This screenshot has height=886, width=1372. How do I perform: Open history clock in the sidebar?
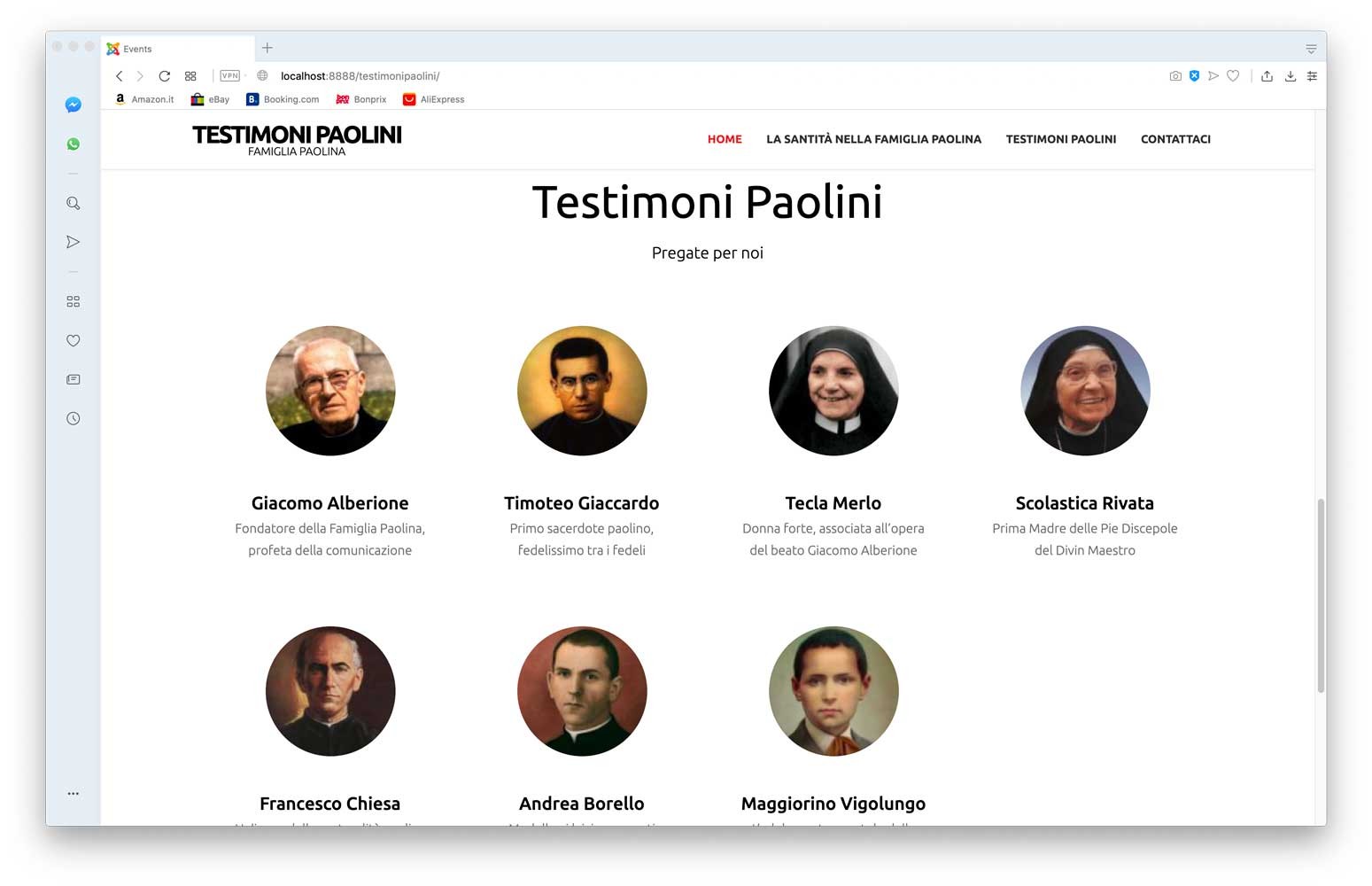(x=74, y=418)
